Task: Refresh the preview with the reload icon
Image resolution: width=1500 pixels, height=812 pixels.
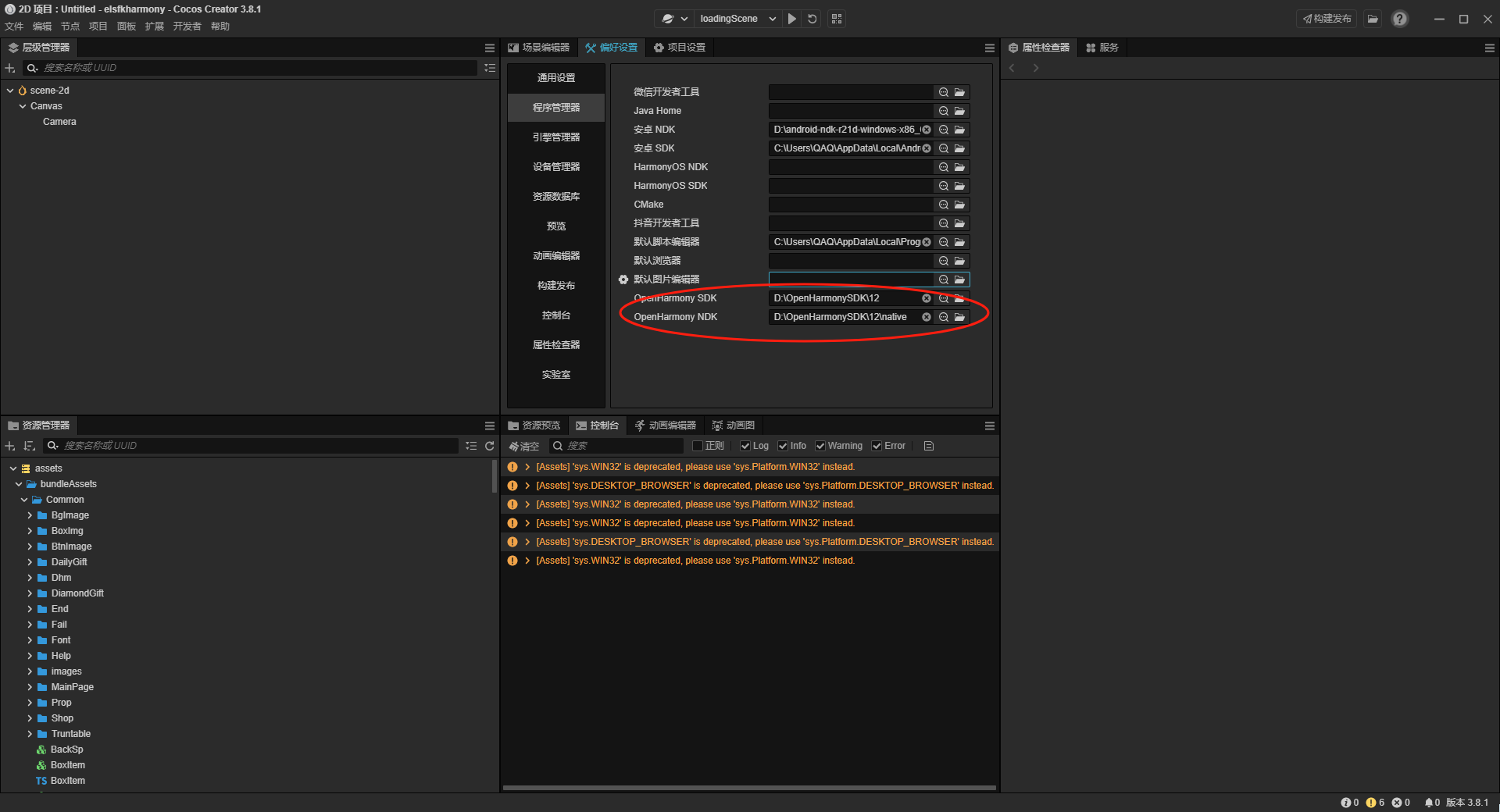Action: [x=812, y=19]
